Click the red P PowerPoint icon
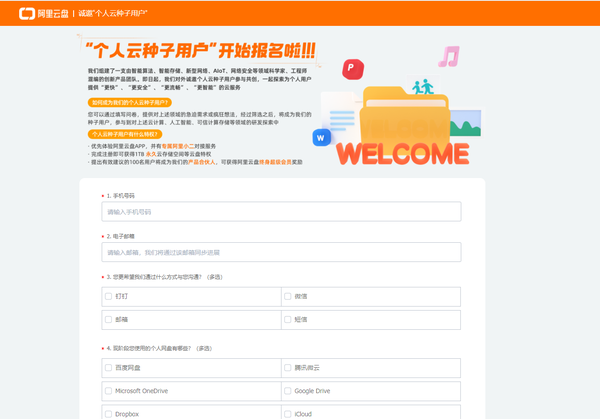Screen dimensions: 600x419 353,69
